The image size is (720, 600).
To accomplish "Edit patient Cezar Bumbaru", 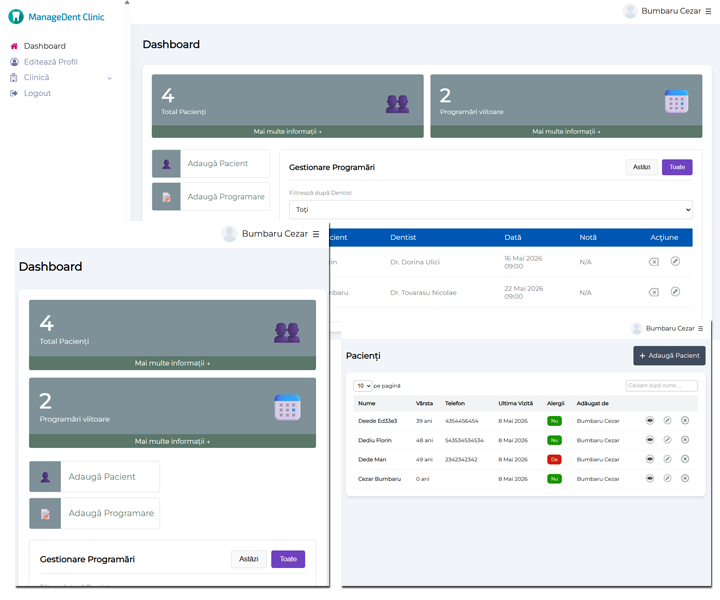I will click(667, 478).
